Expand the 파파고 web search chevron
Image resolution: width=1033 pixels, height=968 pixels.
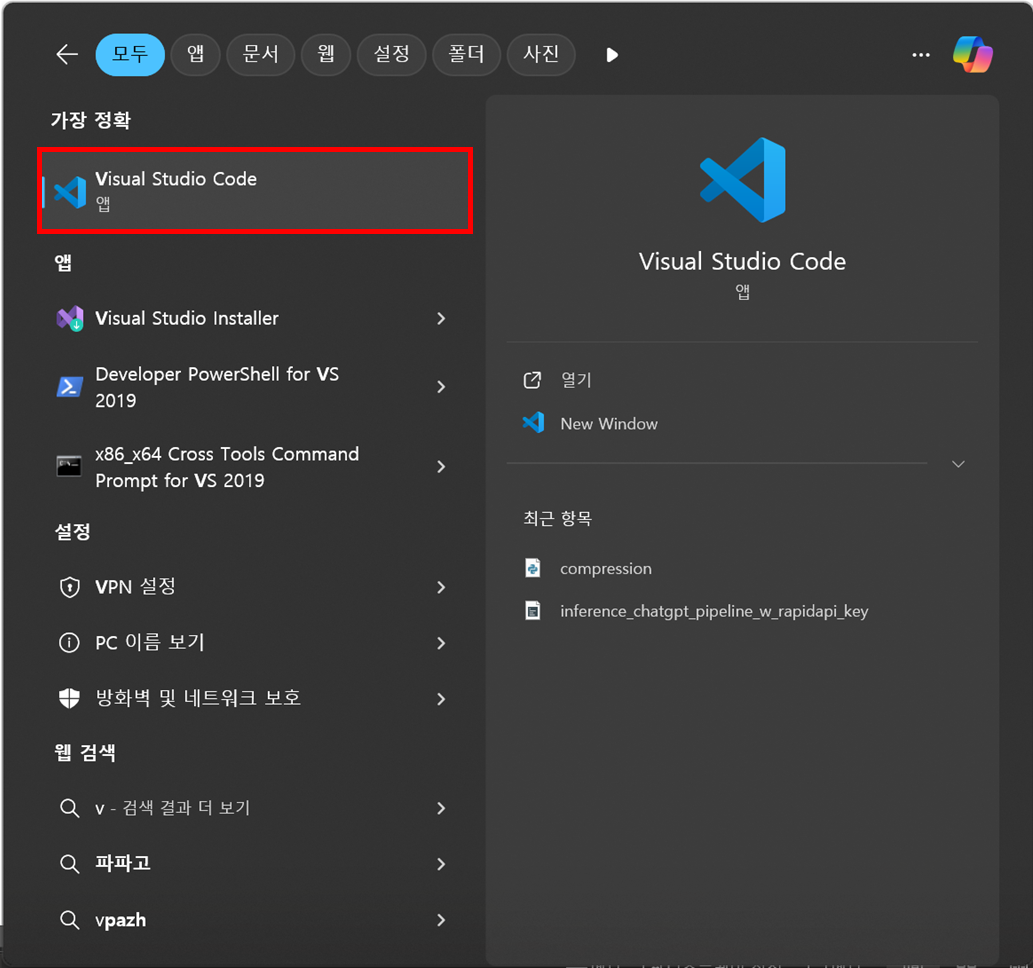[x=441, y=864]
